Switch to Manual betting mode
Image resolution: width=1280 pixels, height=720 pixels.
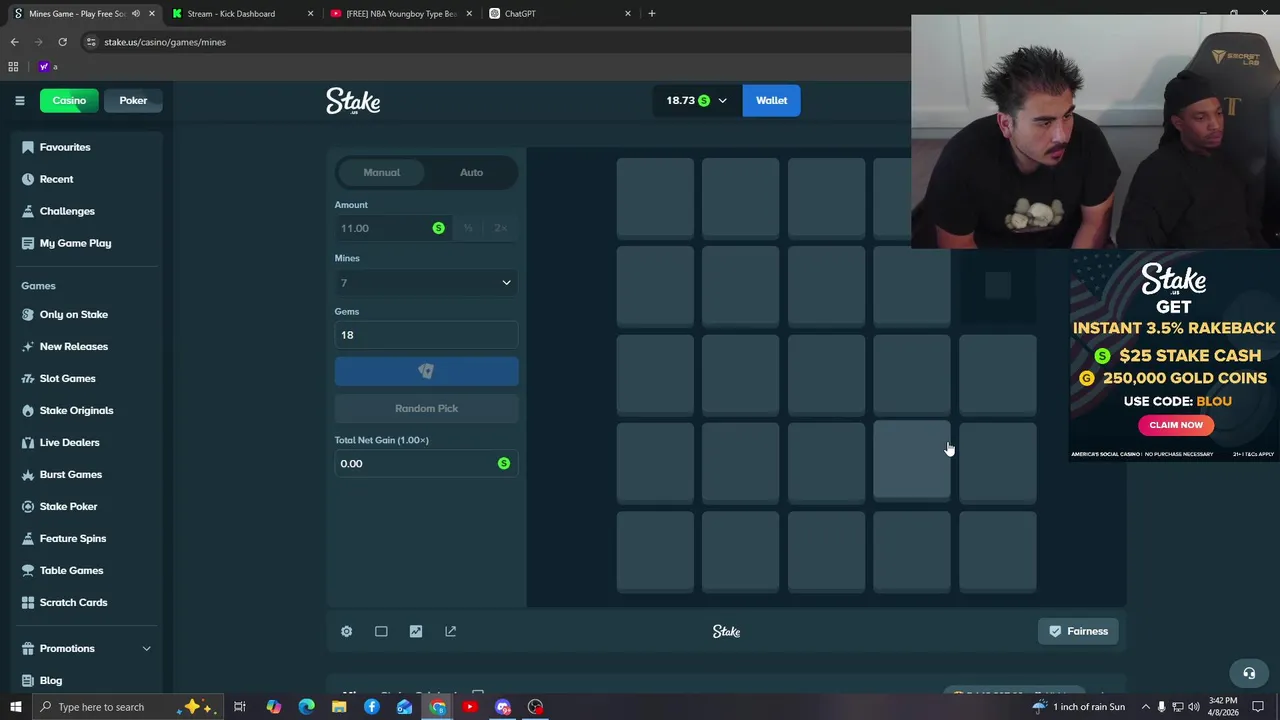381,172
